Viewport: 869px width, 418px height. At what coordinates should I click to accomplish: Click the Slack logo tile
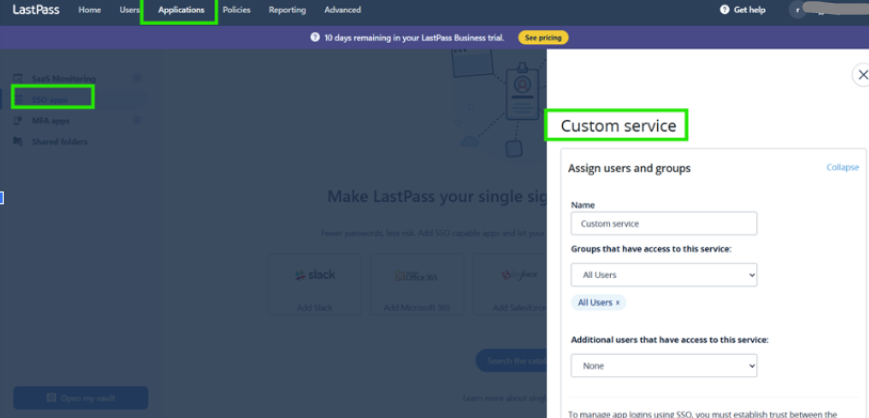(315, 275)
